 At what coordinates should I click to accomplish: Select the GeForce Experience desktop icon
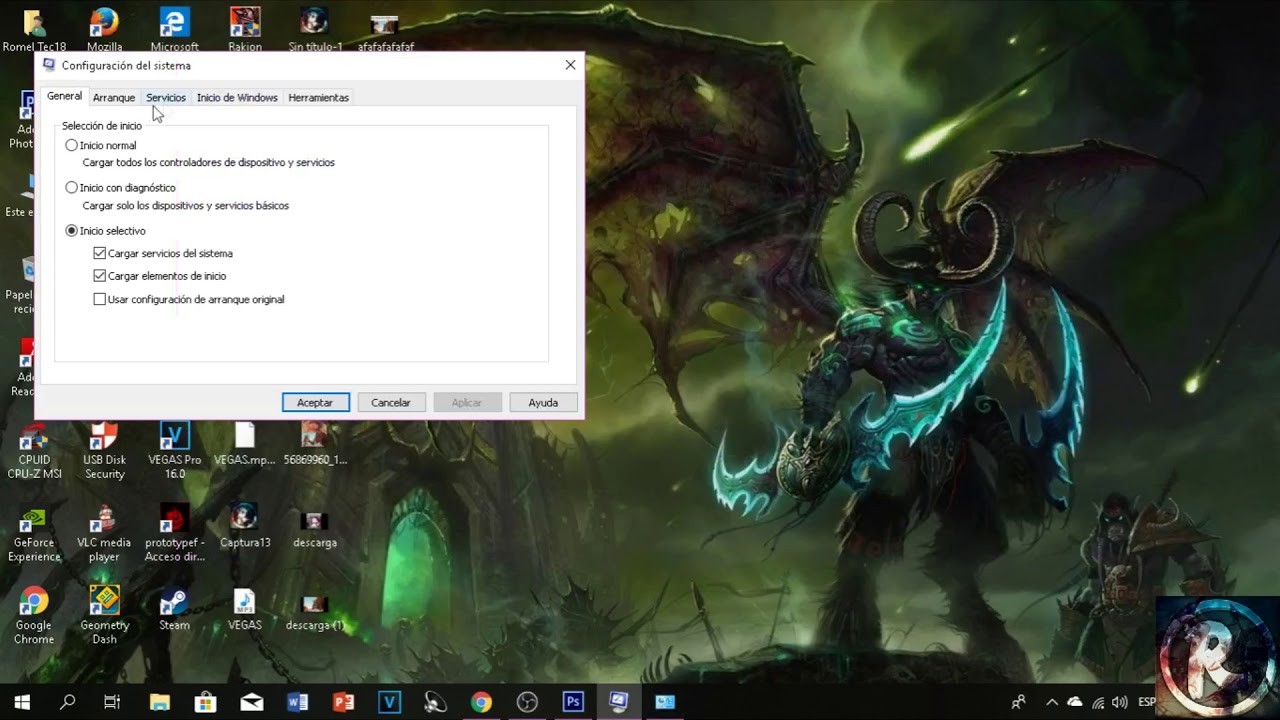pos(34,534)
